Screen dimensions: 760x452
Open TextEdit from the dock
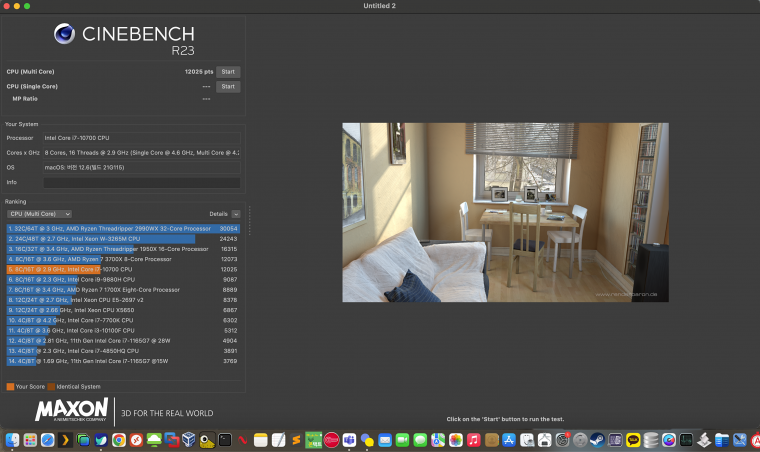click(x=278, y=440)
